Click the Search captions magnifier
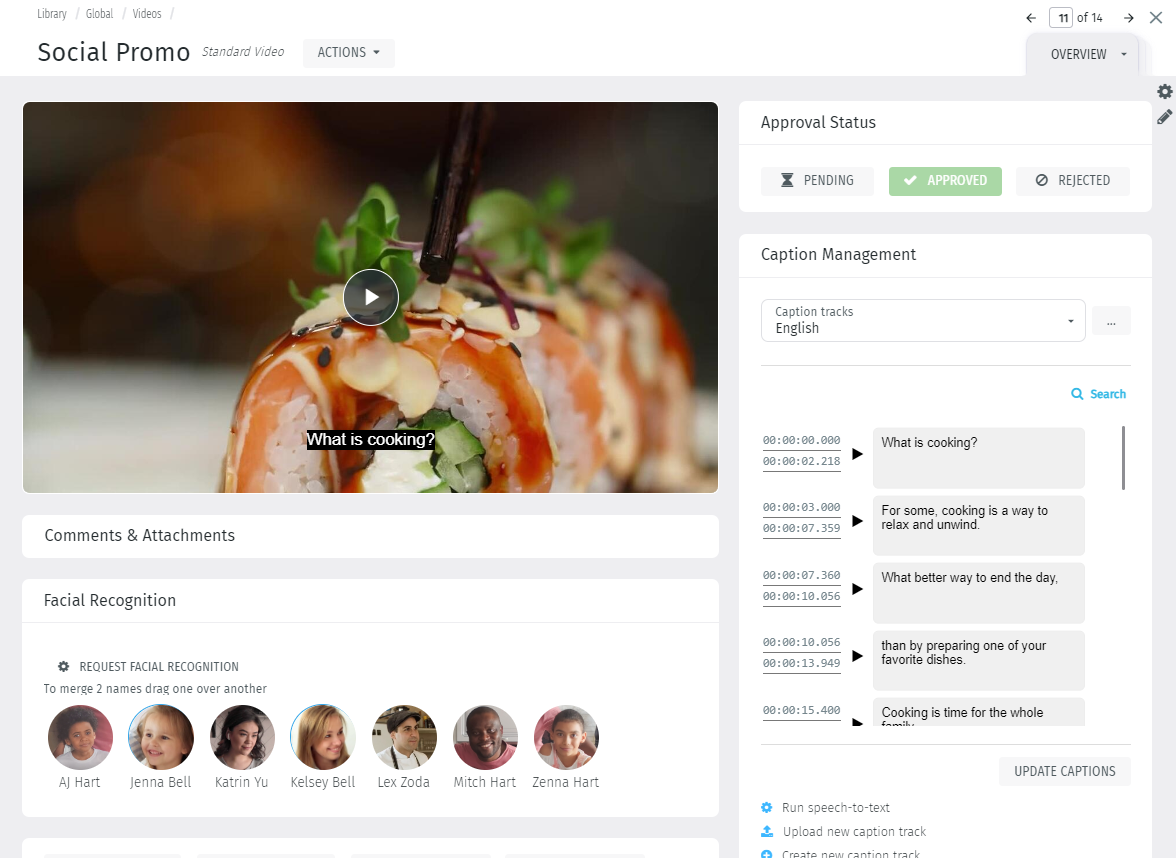 [1077, 394]
